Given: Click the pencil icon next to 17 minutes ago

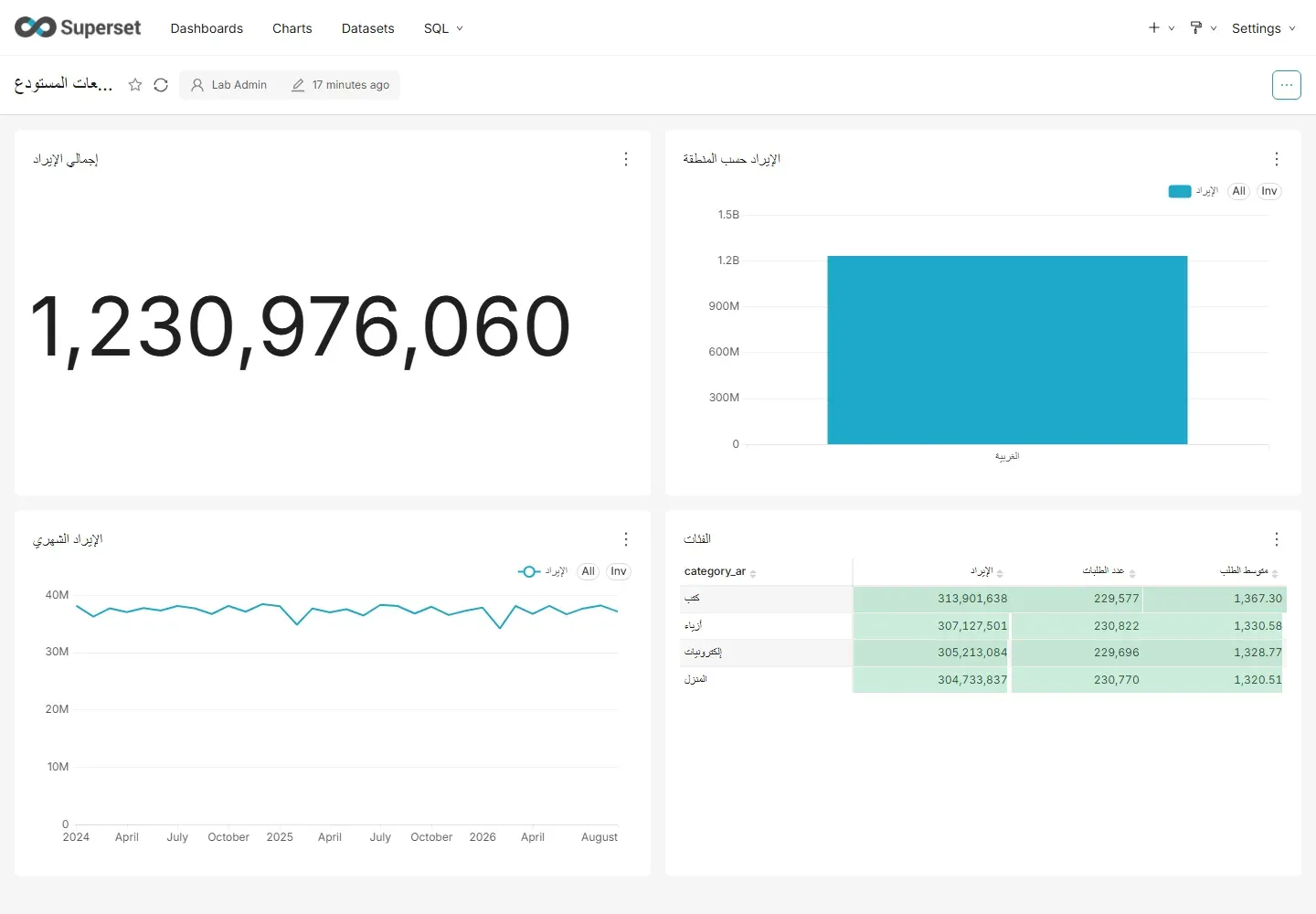Looking at the screenshot, I should tap(298, 85).
